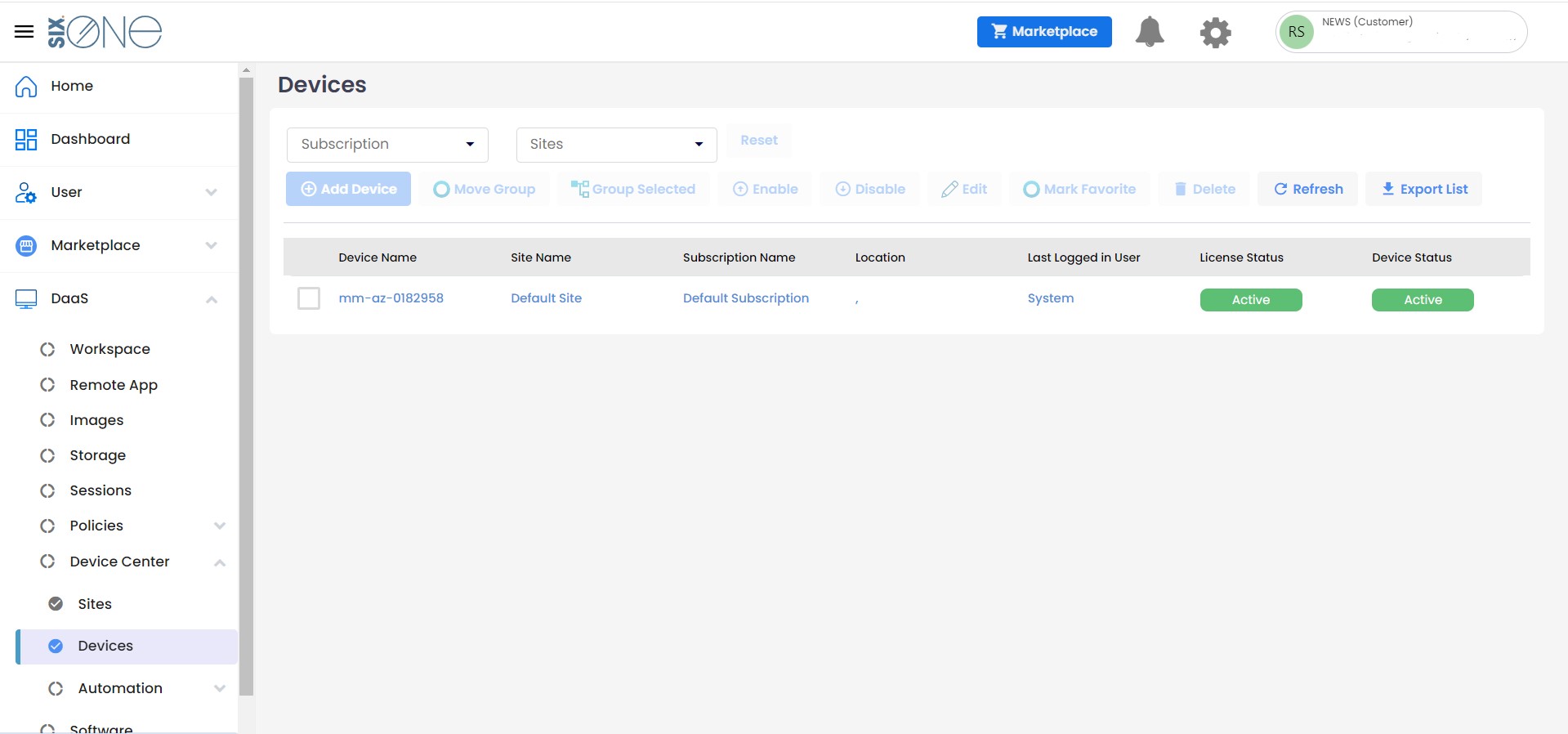Click the Mark Favorite button

(1079, 189)
